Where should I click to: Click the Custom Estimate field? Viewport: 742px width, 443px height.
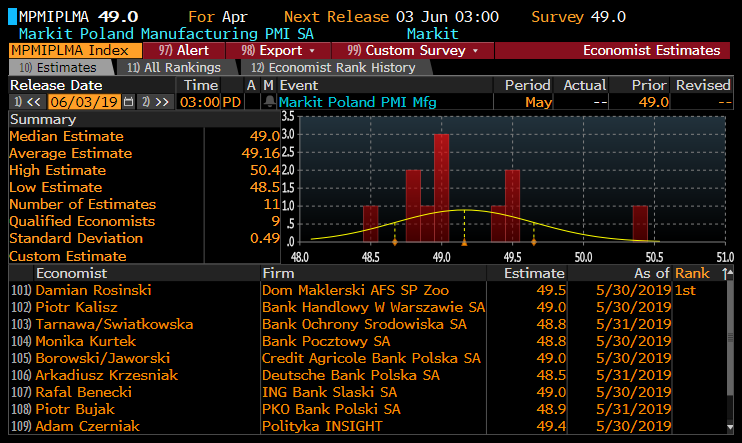tap(242, 256)
